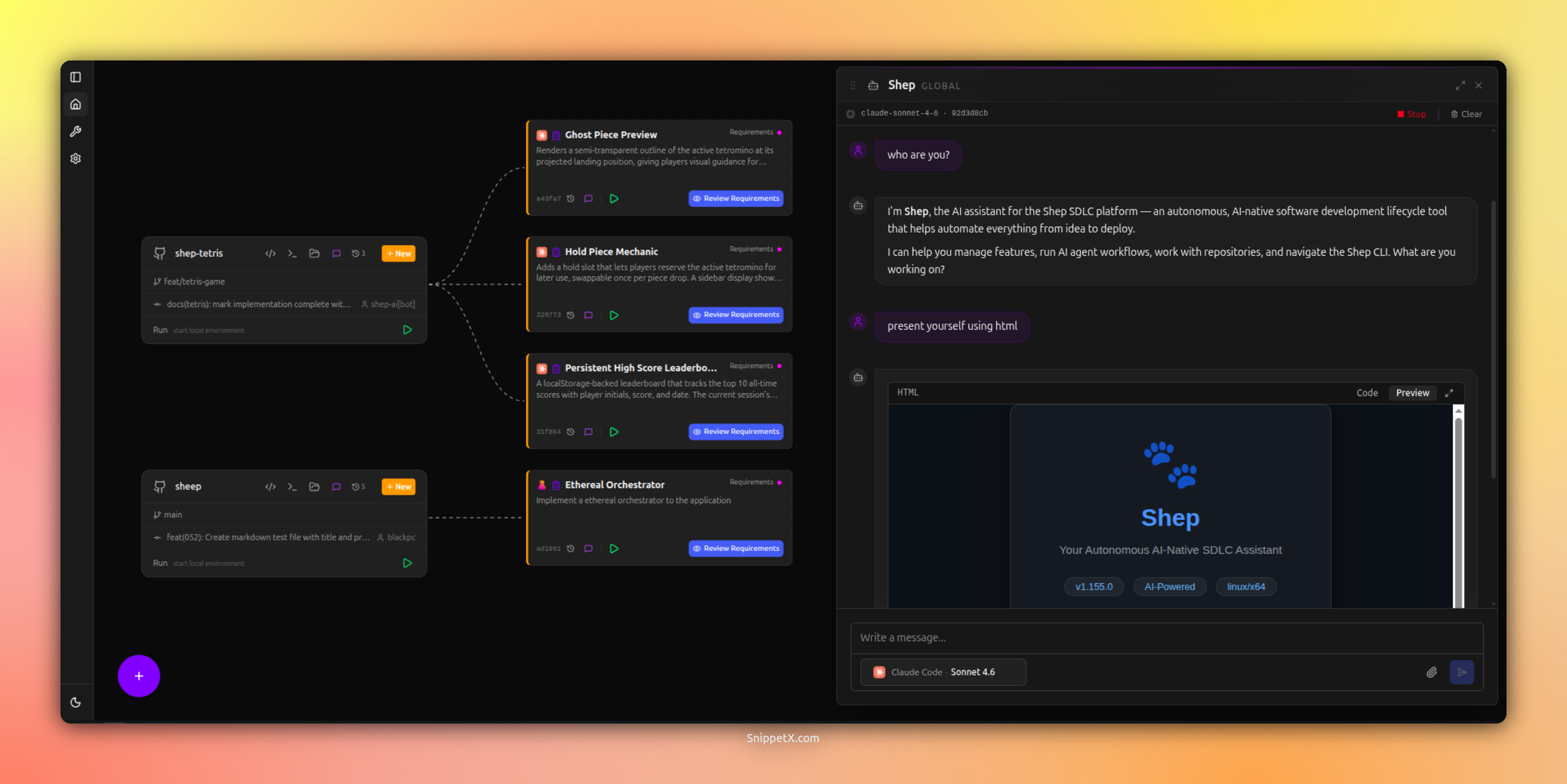Attach a file with paperclip icon

(x=1431, y=672)
